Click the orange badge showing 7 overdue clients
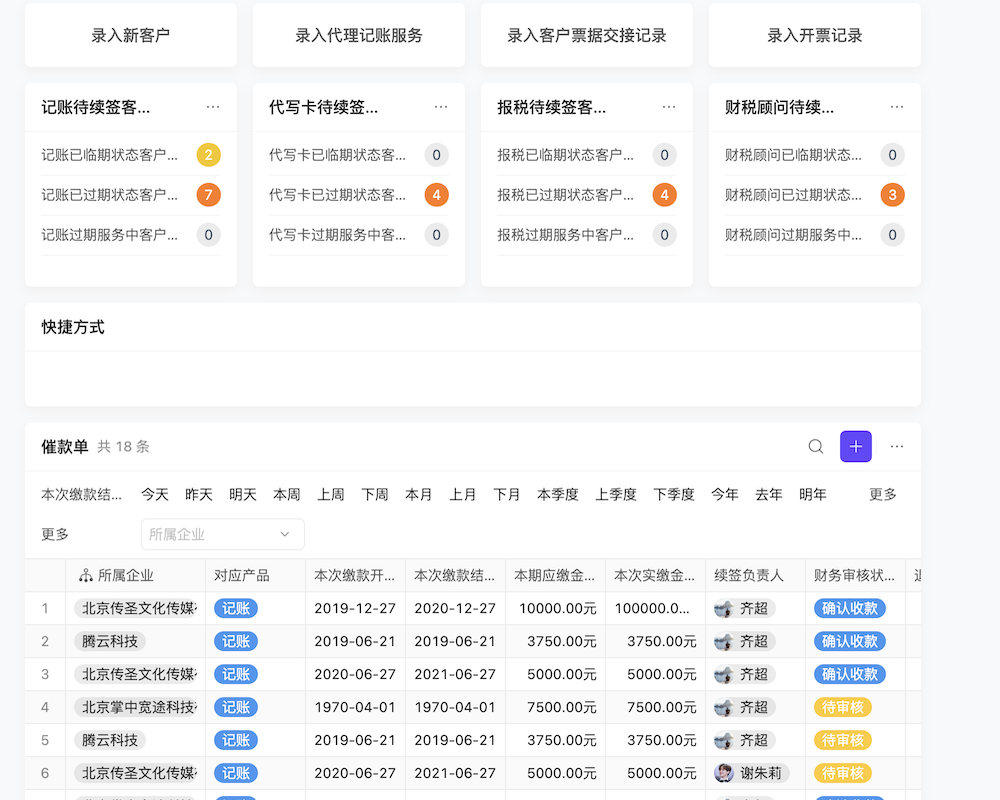This screenshot has height=800, width=1000. click(208, 195)
